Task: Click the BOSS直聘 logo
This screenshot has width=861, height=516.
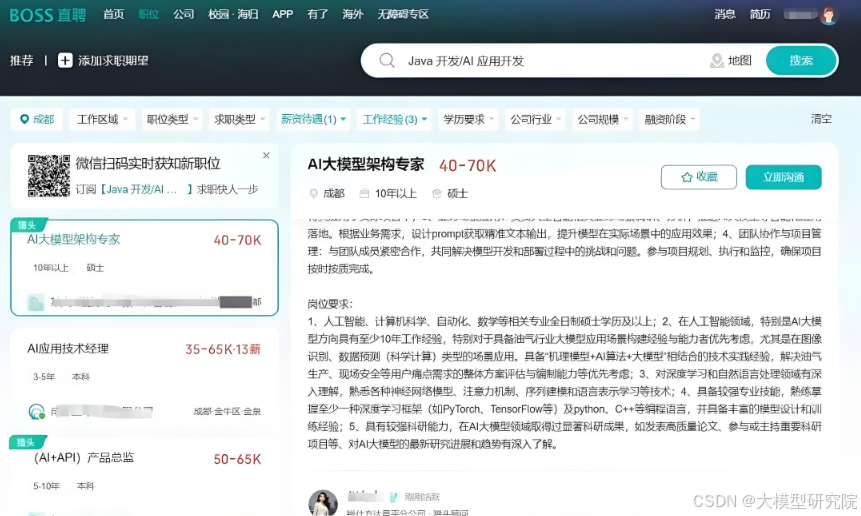Action: point(48,15)
